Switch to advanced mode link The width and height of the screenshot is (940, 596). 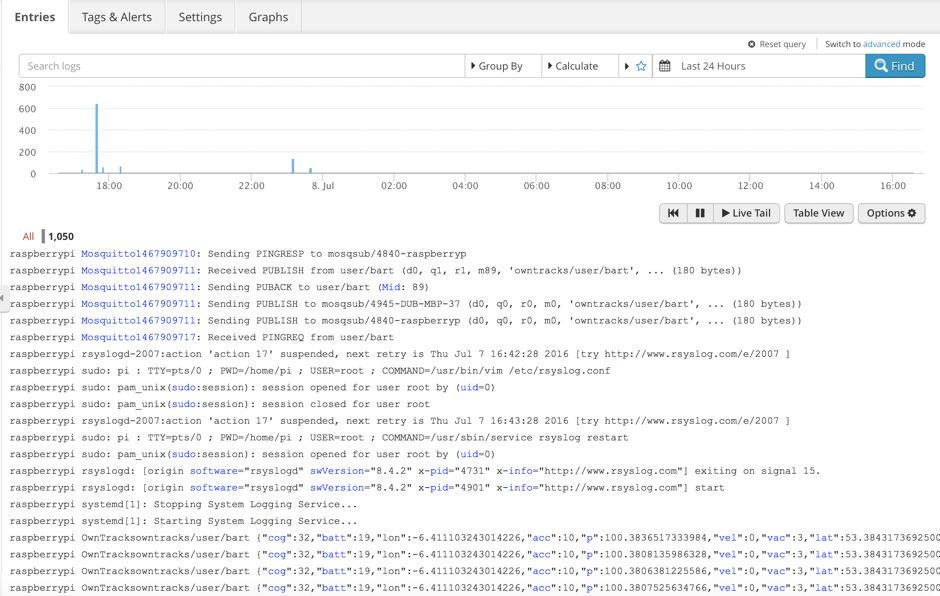(x=881, y=44)
